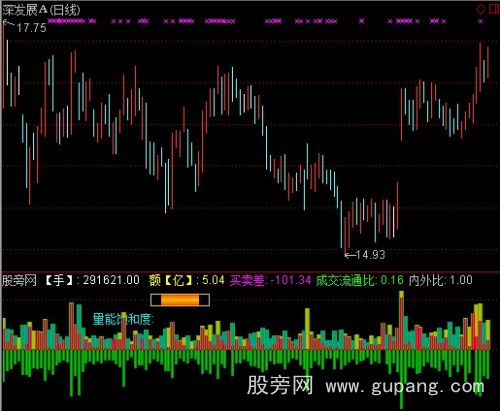Image resolution: width=500 pixels, height=411 pixels.
Task: Click the 17.75 high price label
Action: [x=31, y=28]
